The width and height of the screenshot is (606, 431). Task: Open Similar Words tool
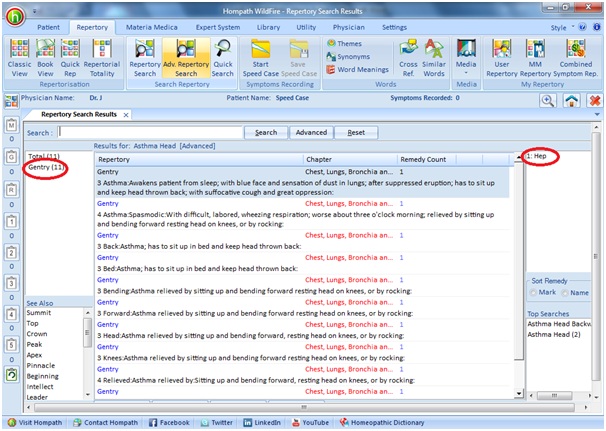click(x=434, y=58)
